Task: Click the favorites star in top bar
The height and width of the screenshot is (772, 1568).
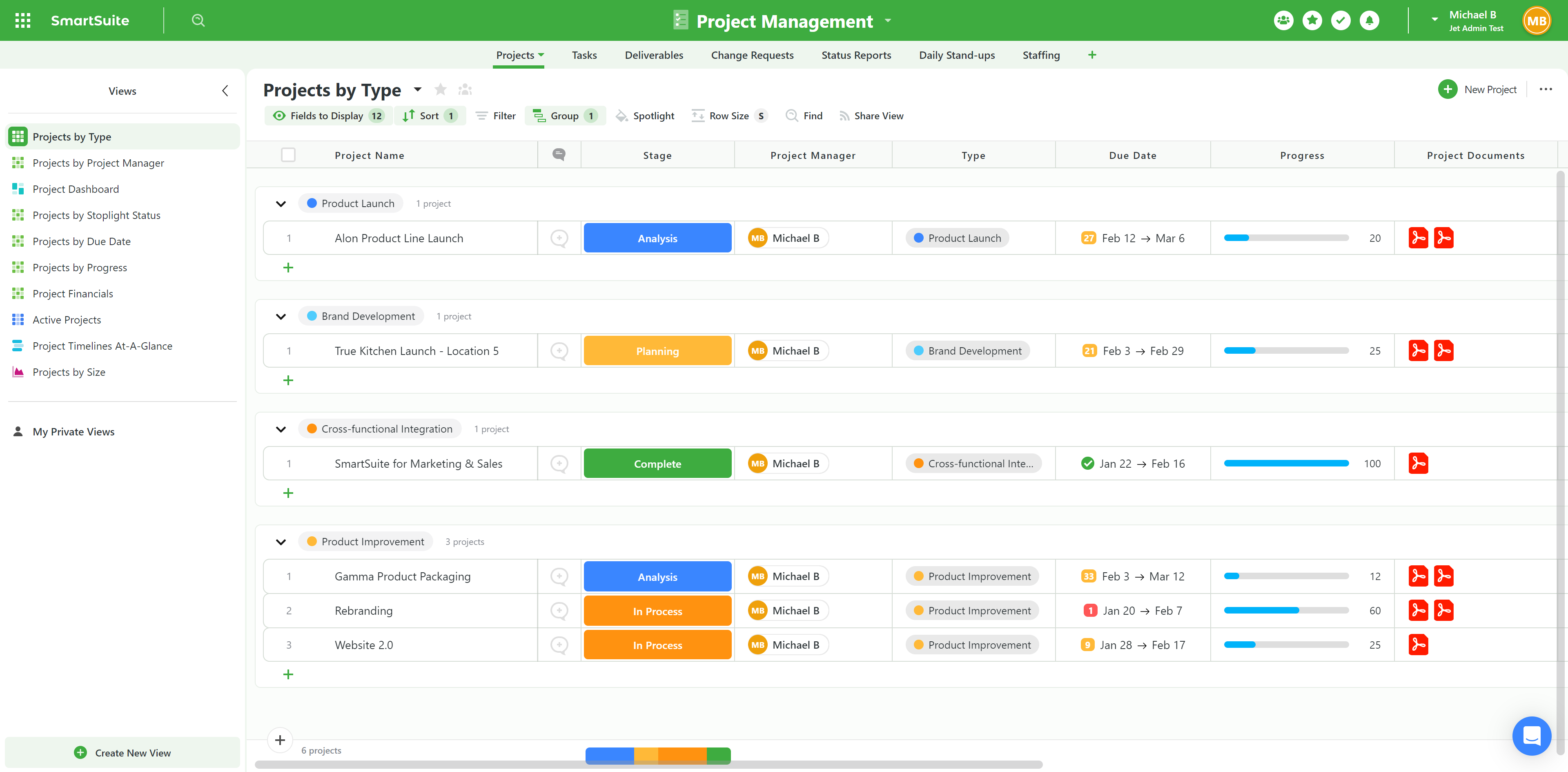Action: 1312,21
